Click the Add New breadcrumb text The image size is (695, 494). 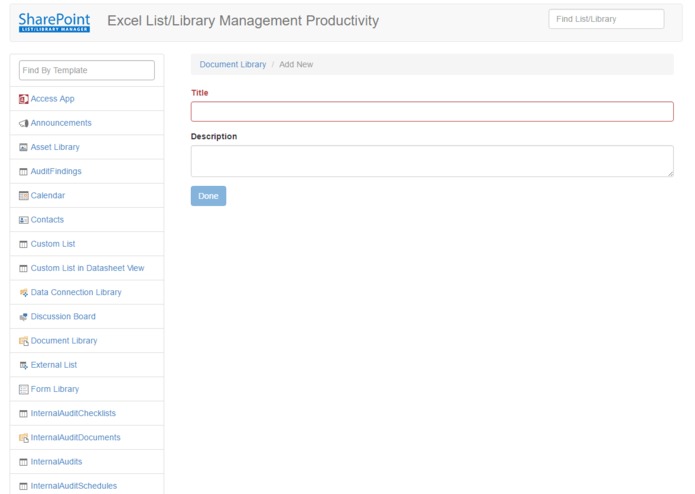coord(296,64)
